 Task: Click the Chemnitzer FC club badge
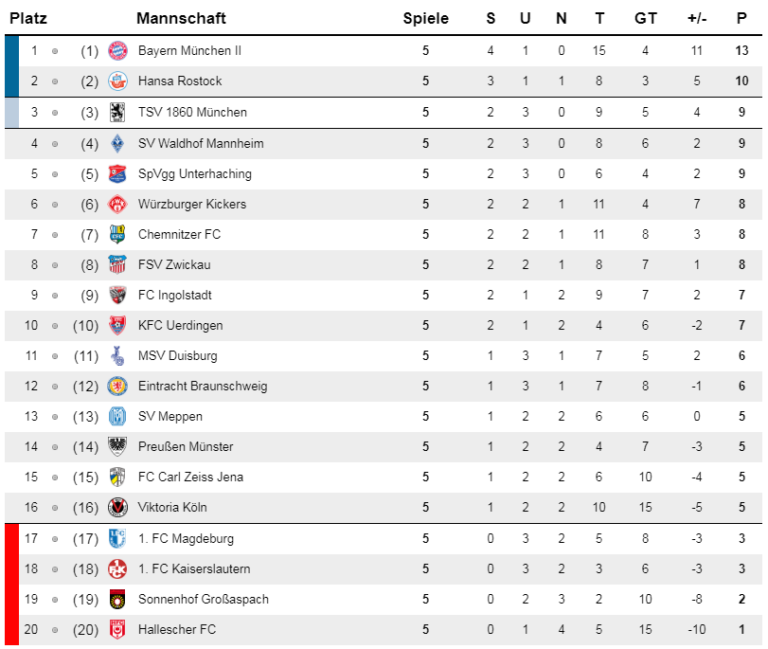(x=118, y=235)
